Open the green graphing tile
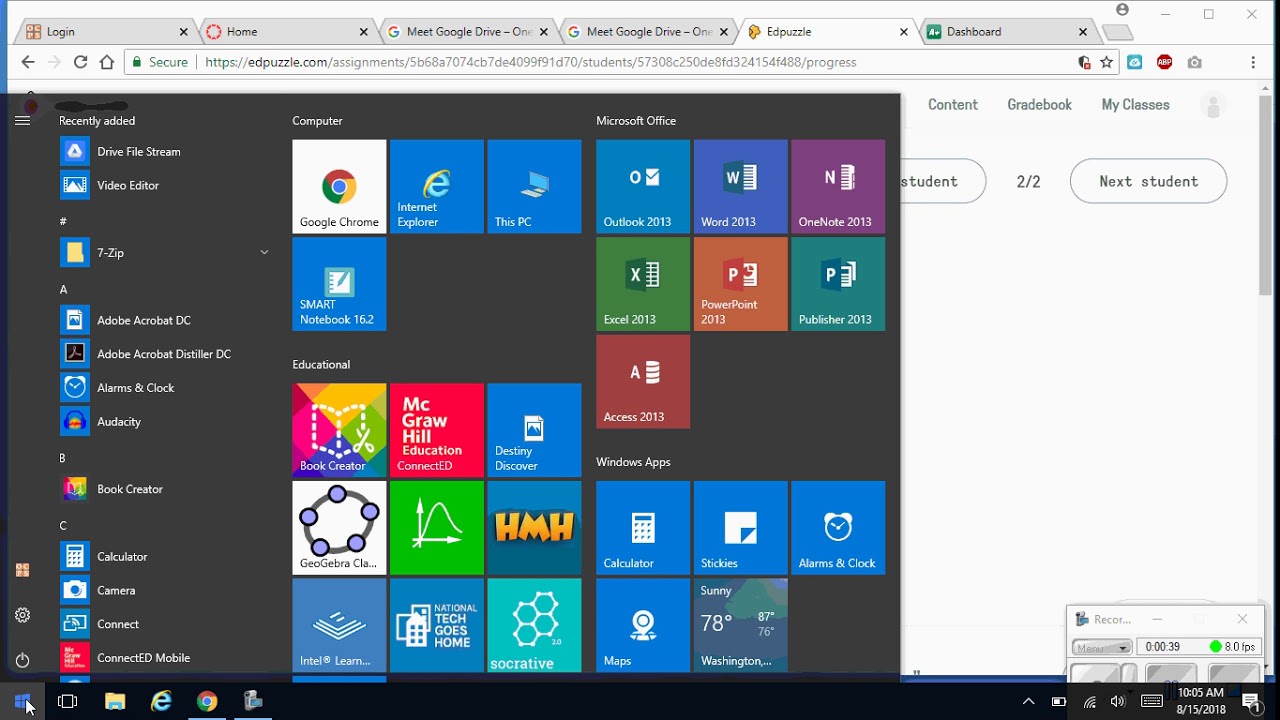Image resolution: width=1280 pixels, height=720 pixels. pos(437,528)
